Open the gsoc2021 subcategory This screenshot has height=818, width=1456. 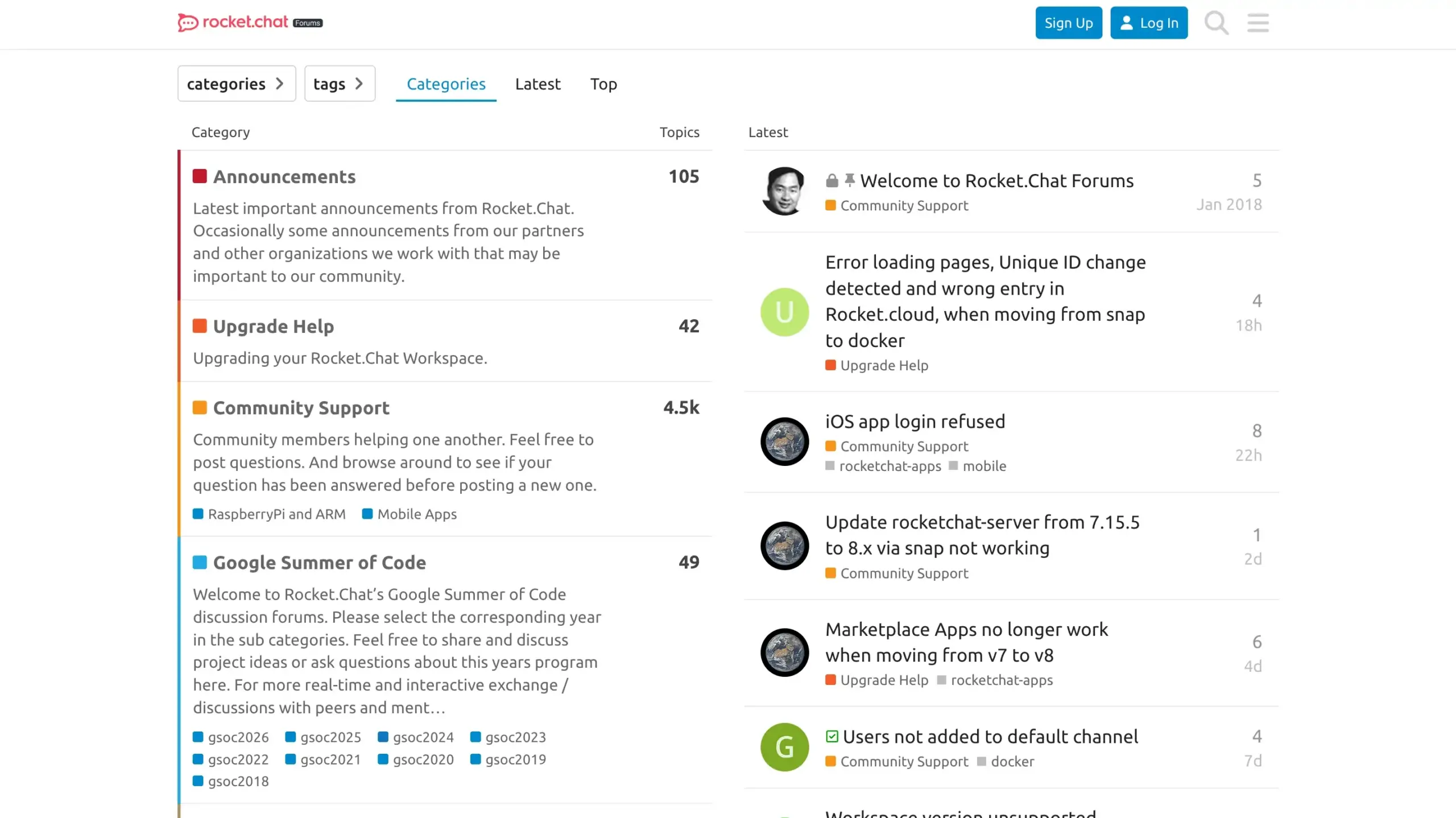[323, 759]
